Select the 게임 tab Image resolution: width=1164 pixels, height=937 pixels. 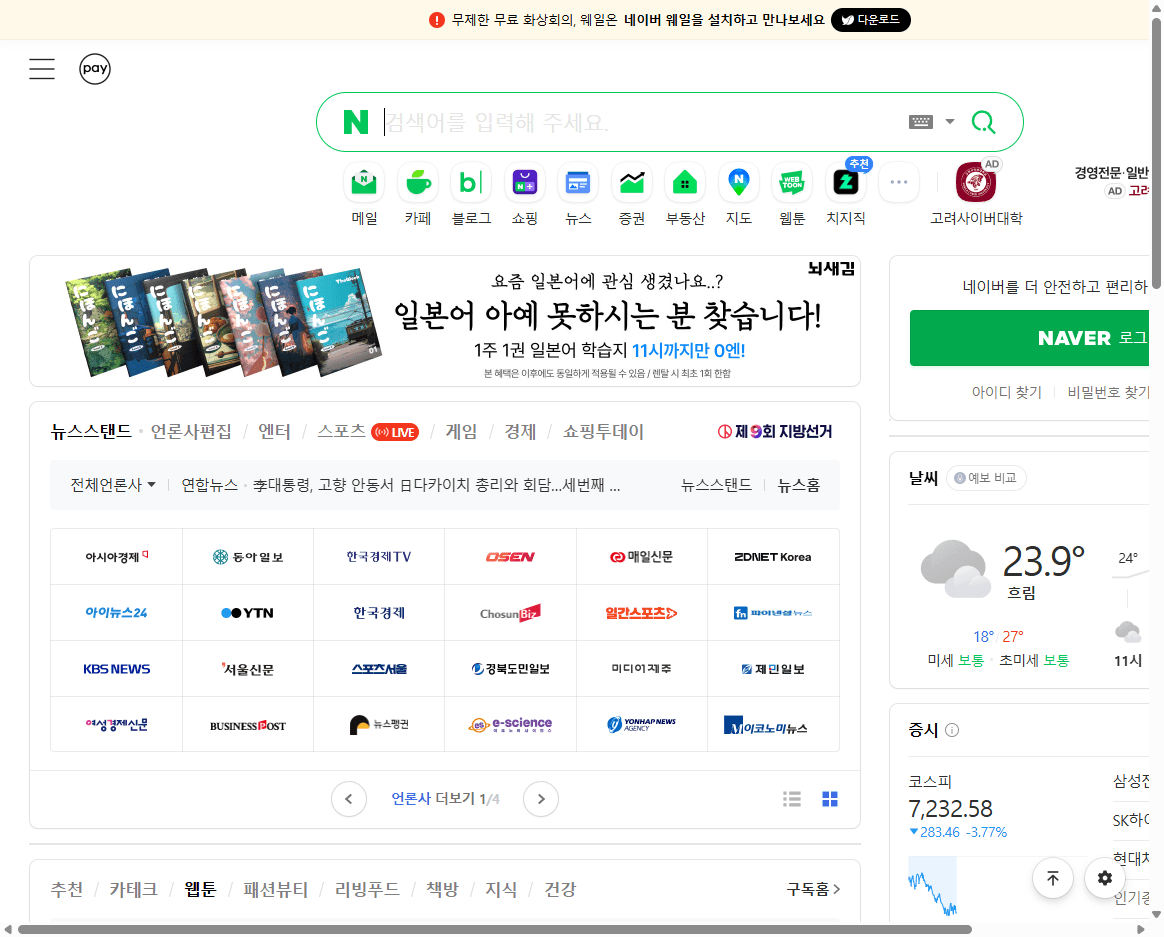point(461,431)
